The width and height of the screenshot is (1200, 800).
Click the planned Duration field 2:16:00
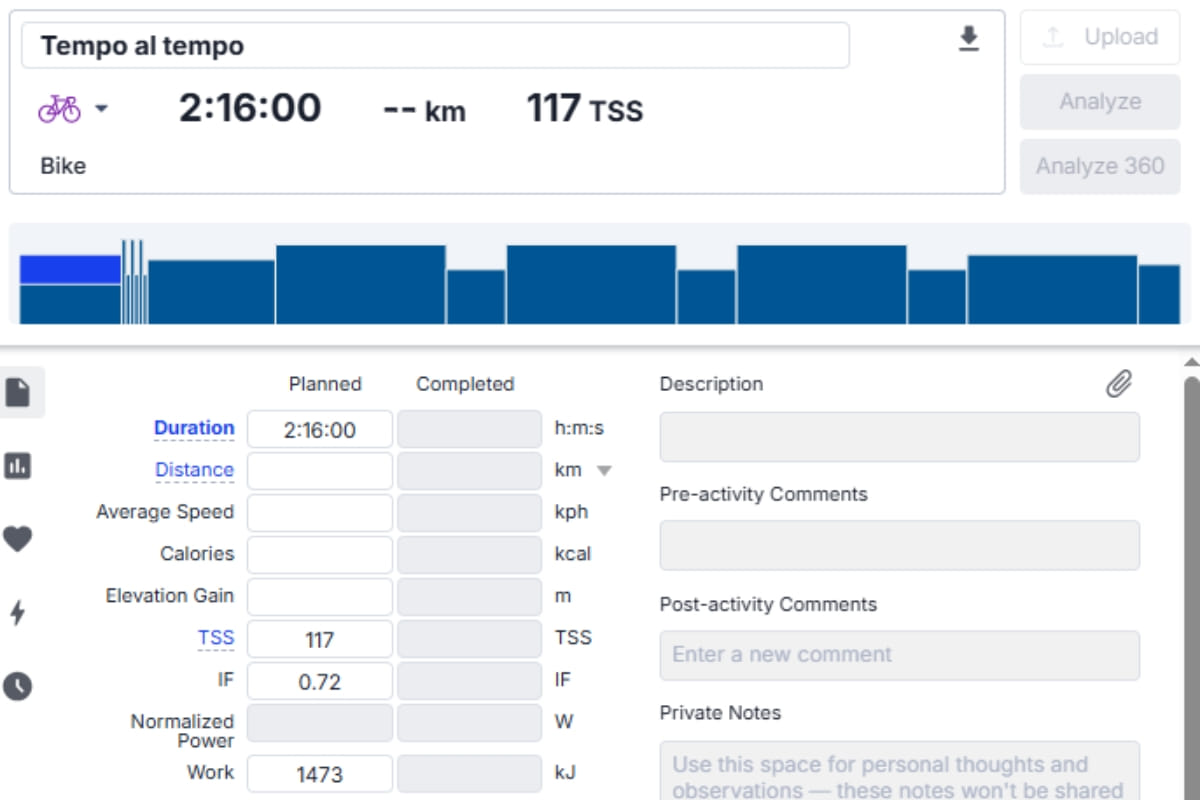click(320, 430)
